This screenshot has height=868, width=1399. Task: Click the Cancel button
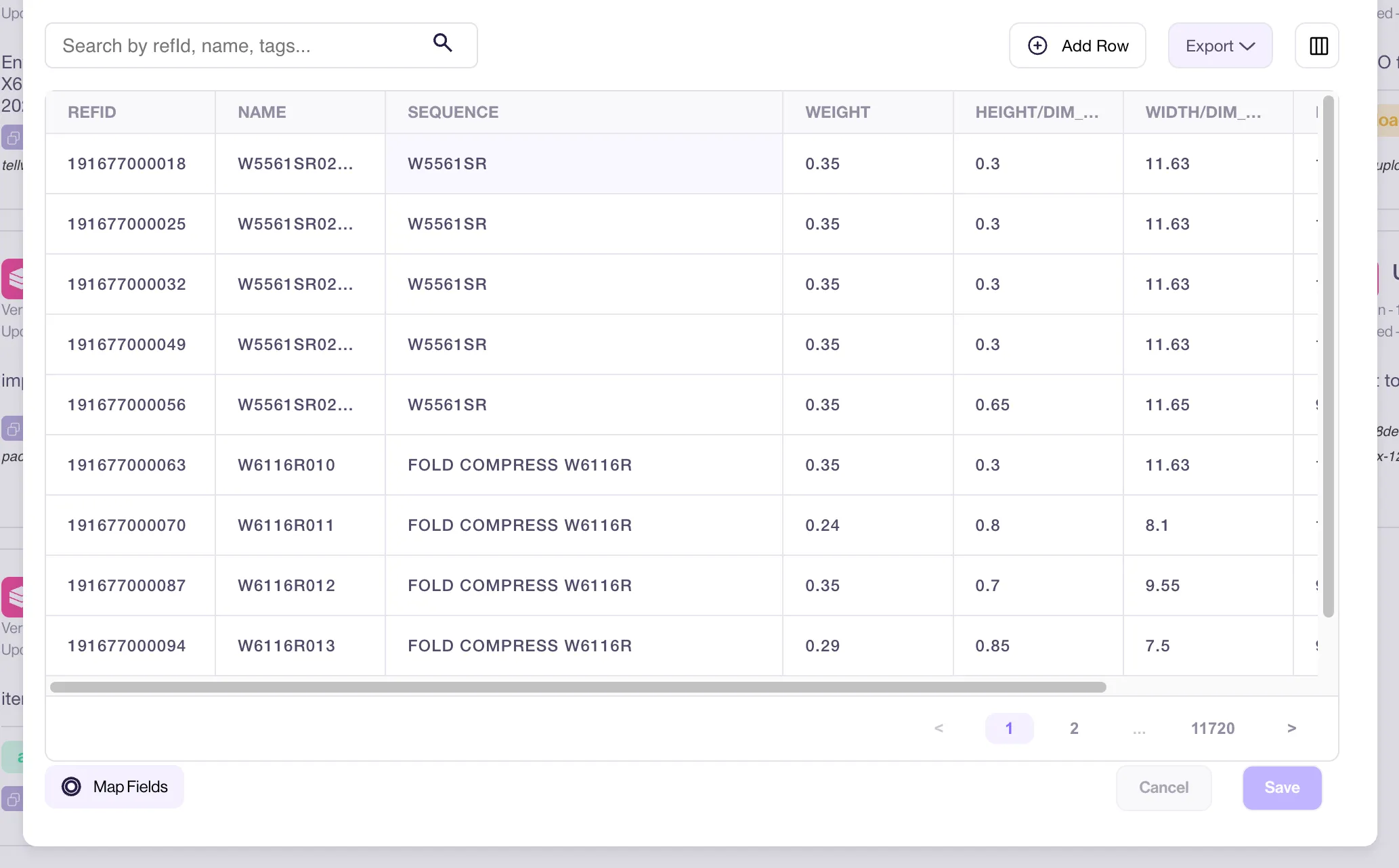pos(1163,787)
